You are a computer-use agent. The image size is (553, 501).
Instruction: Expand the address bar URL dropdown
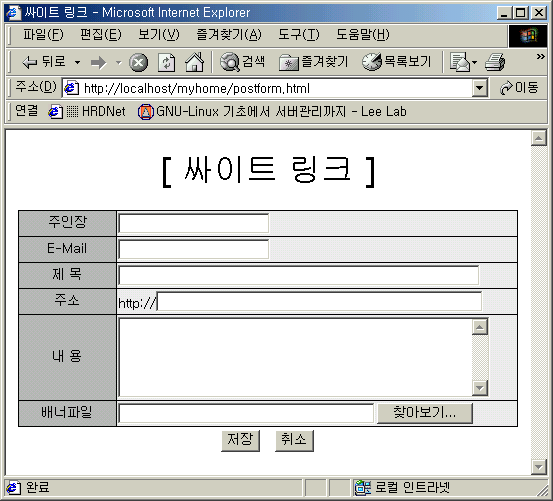(x=480, y=87)
